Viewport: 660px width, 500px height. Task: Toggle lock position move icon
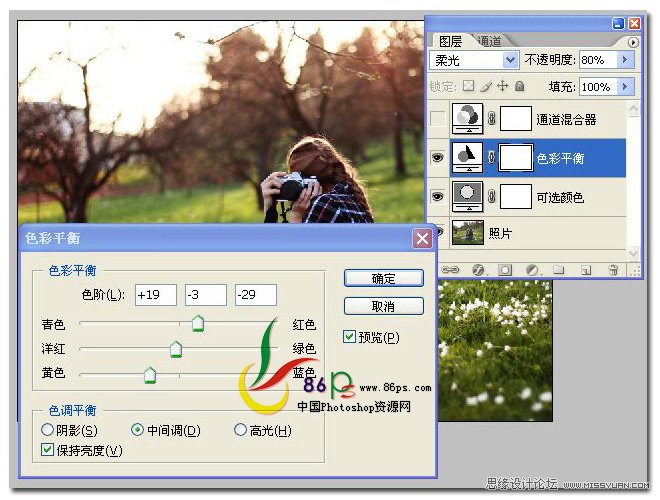coord(503,86)
